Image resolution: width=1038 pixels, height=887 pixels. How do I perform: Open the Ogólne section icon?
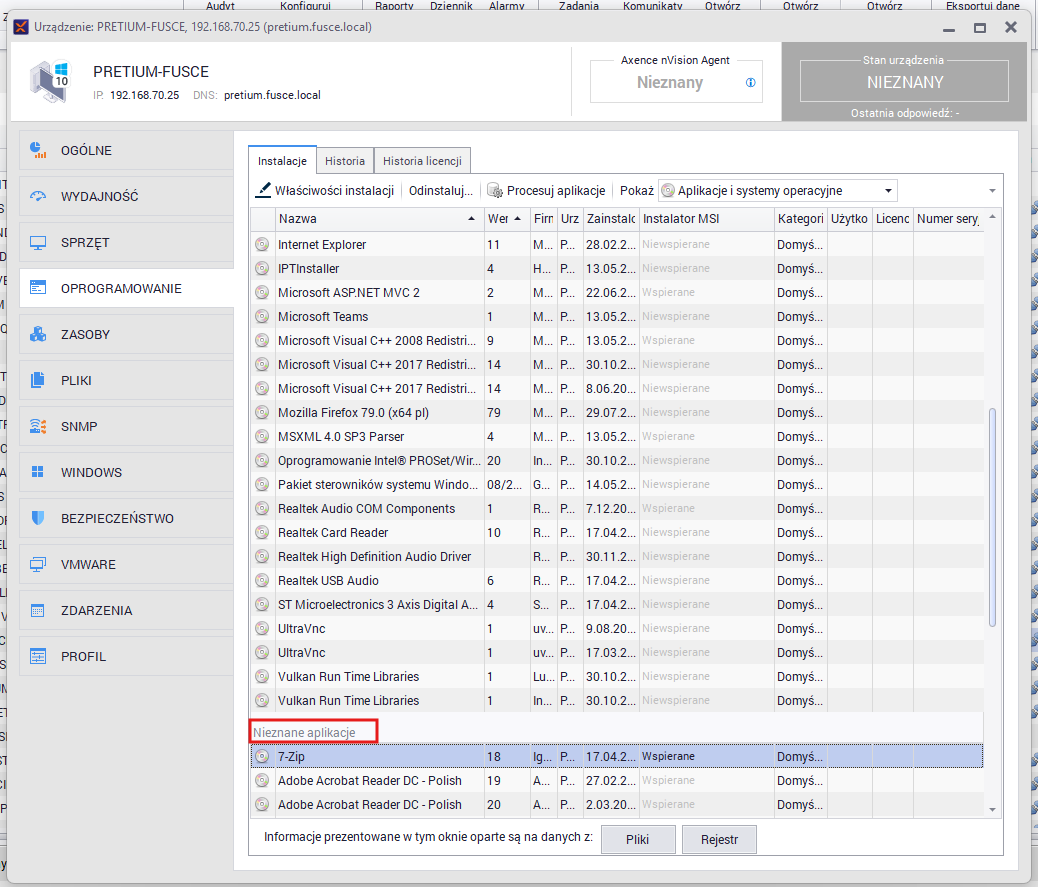click(x=39, y=150)
